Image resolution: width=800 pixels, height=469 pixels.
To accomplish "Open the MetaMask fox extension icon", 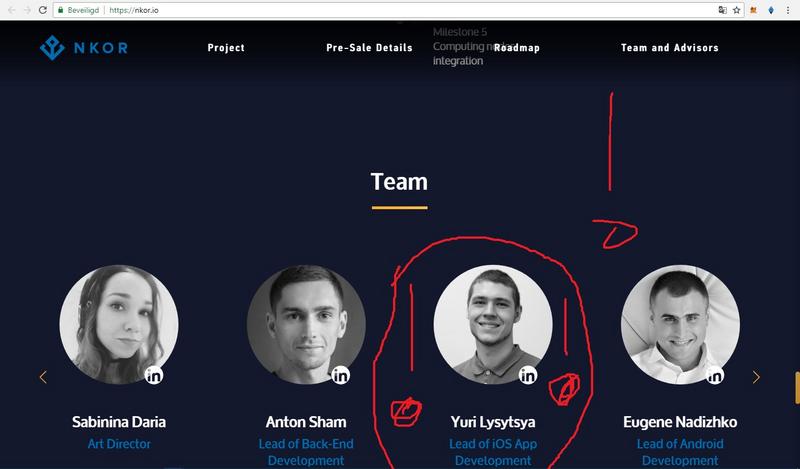I will coord(754,10).
